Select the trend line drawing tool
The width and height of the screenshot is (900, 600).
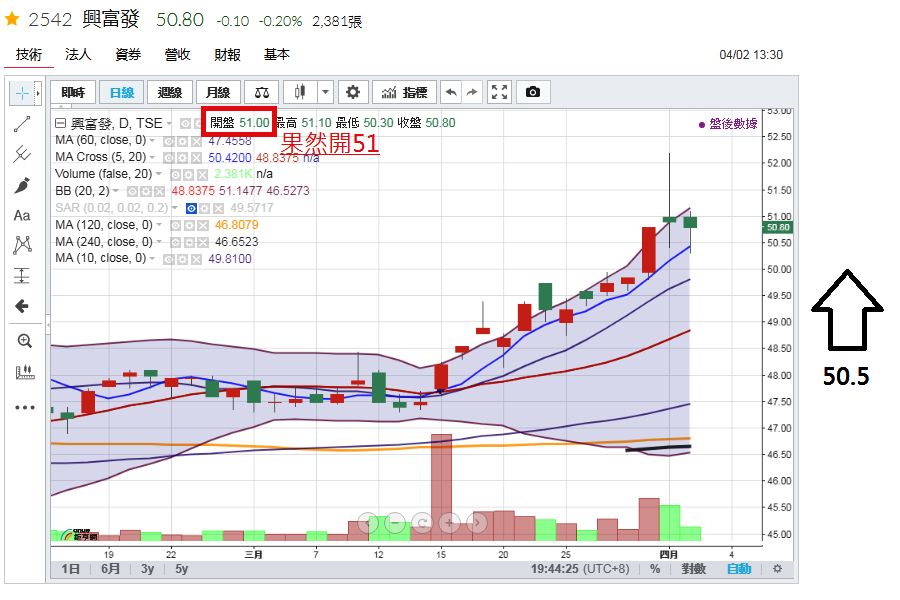coord(22,123)
